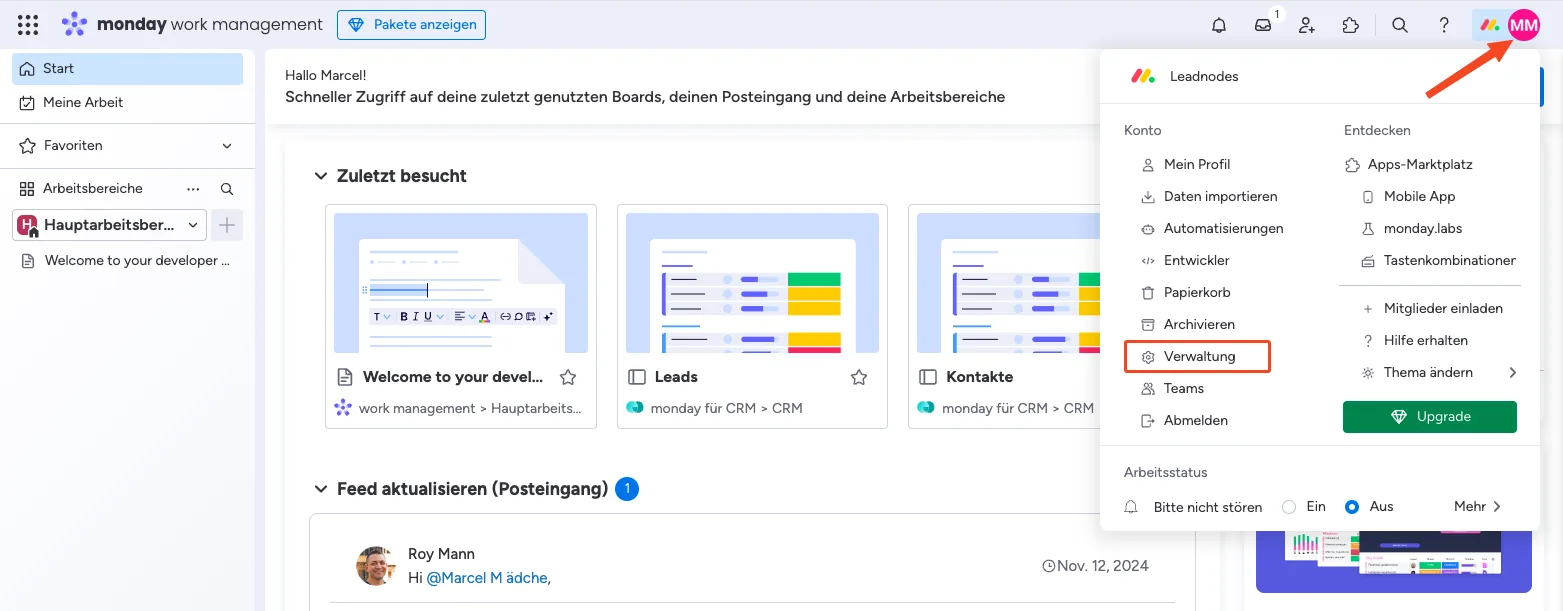This screenshot has height=611, width=1563.
Task: Star the Leads board card
Action: click(858, 377)
